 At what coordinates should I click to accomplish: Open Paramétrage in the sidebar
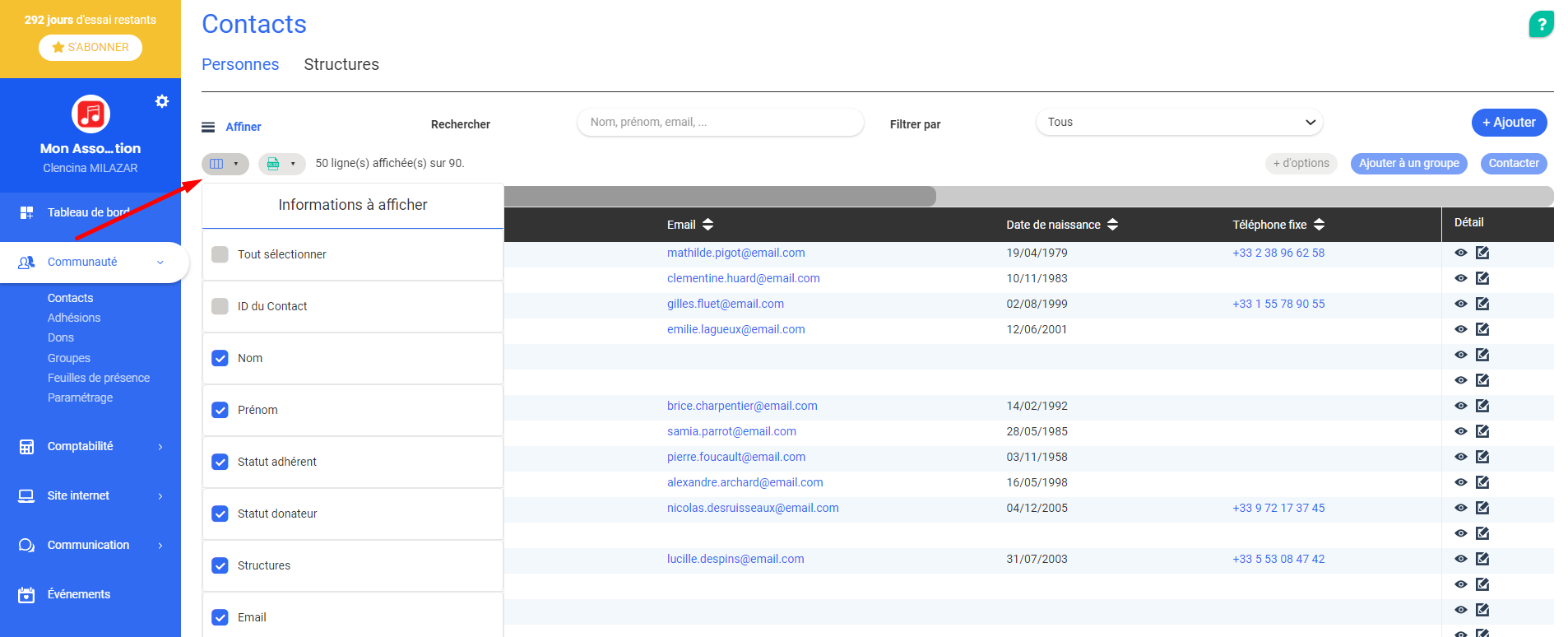[x=80, y=398]
